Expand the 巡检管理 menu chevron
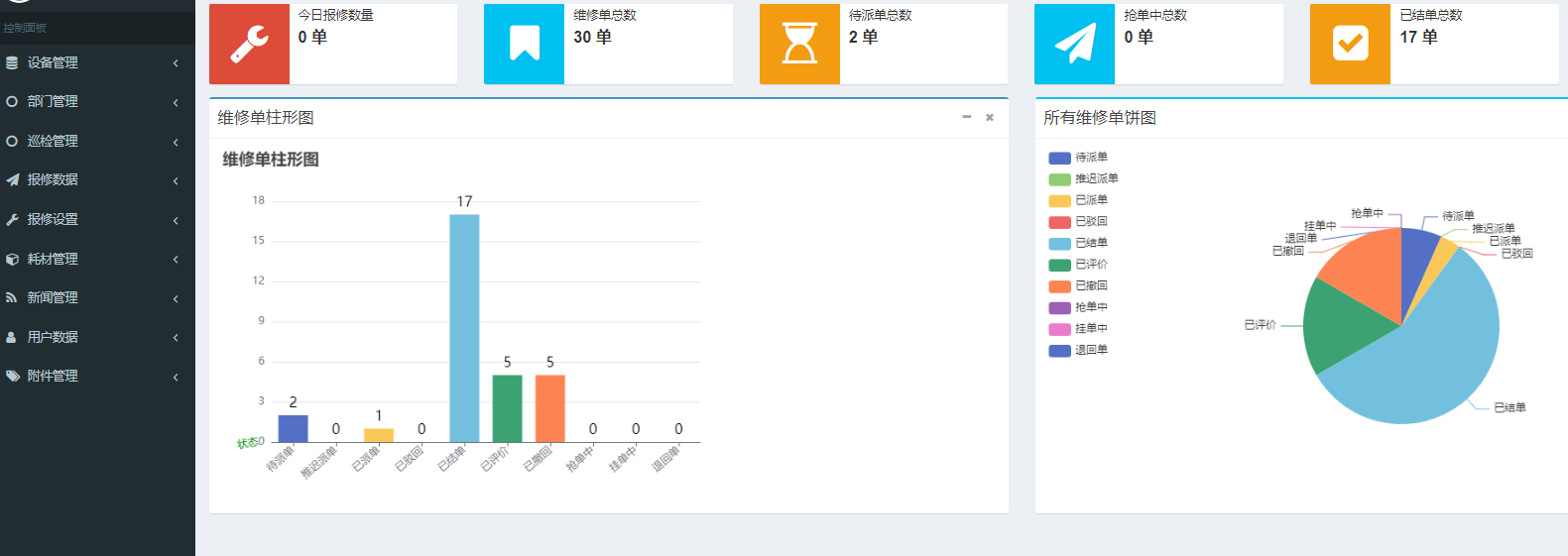The height and width of the screenshot is (556, 1568). tap(176, 142)
